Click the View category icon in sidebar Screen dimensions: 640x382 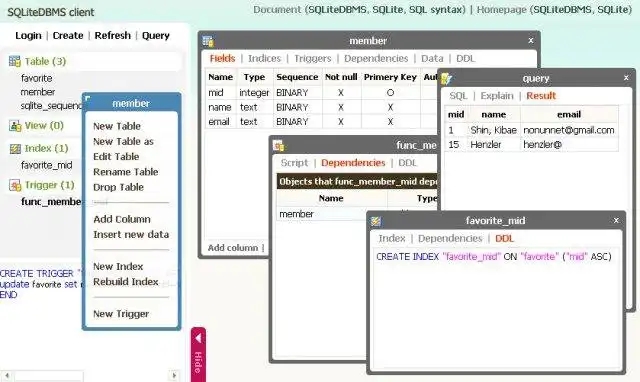tap(15, 126)
